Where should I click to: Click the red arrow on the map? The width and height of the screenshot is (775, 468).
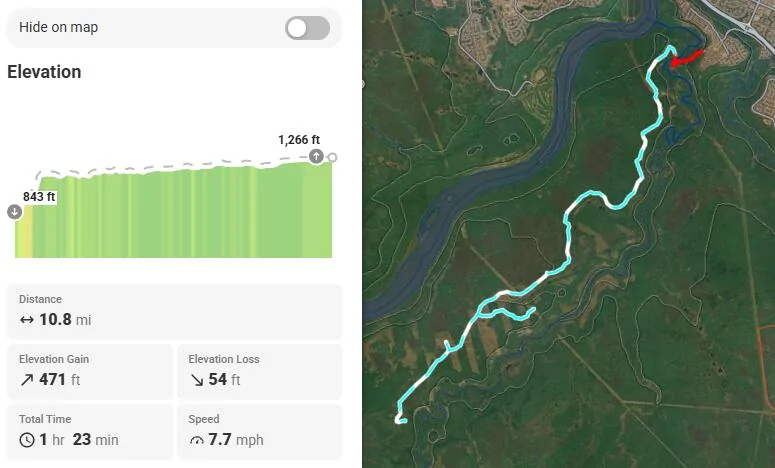tap(687, 58)
